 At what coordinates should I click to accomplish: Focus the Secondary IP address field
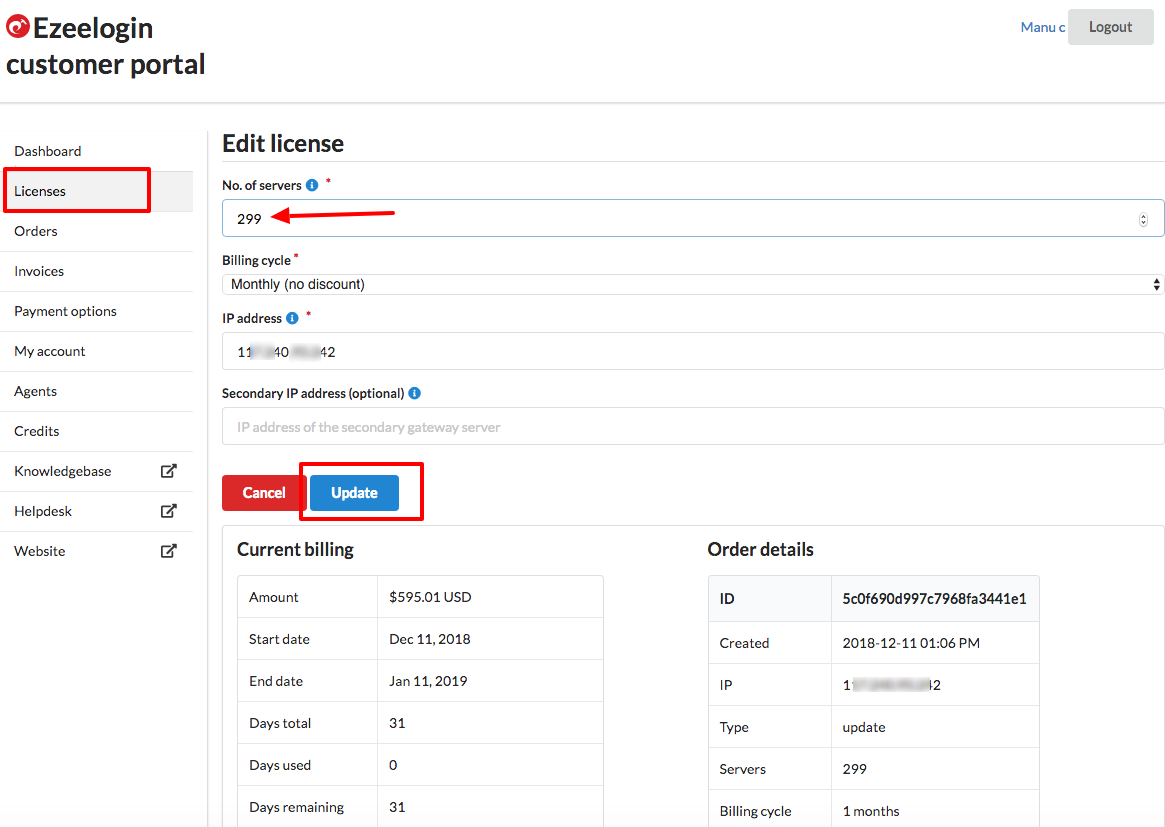(692, 426)
